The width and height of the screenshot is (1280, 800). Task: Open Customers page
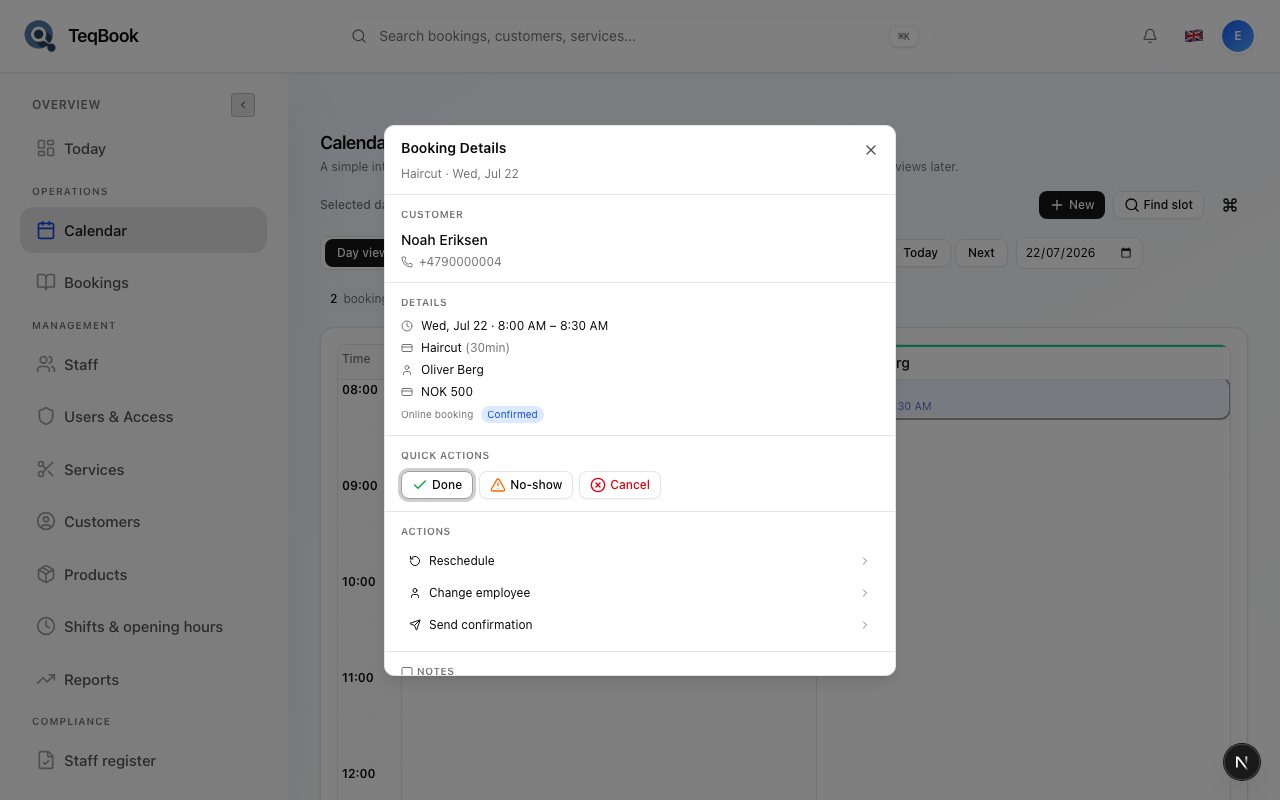(x=143, y=522)
